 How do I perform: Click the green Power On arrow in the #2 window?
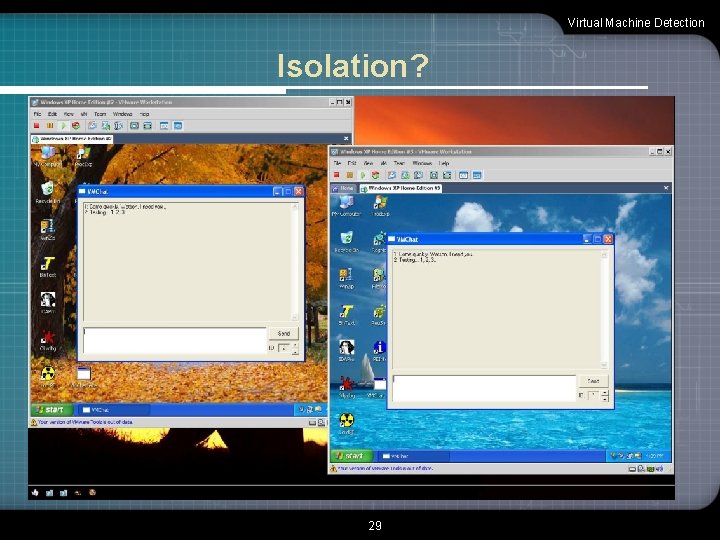63,126
